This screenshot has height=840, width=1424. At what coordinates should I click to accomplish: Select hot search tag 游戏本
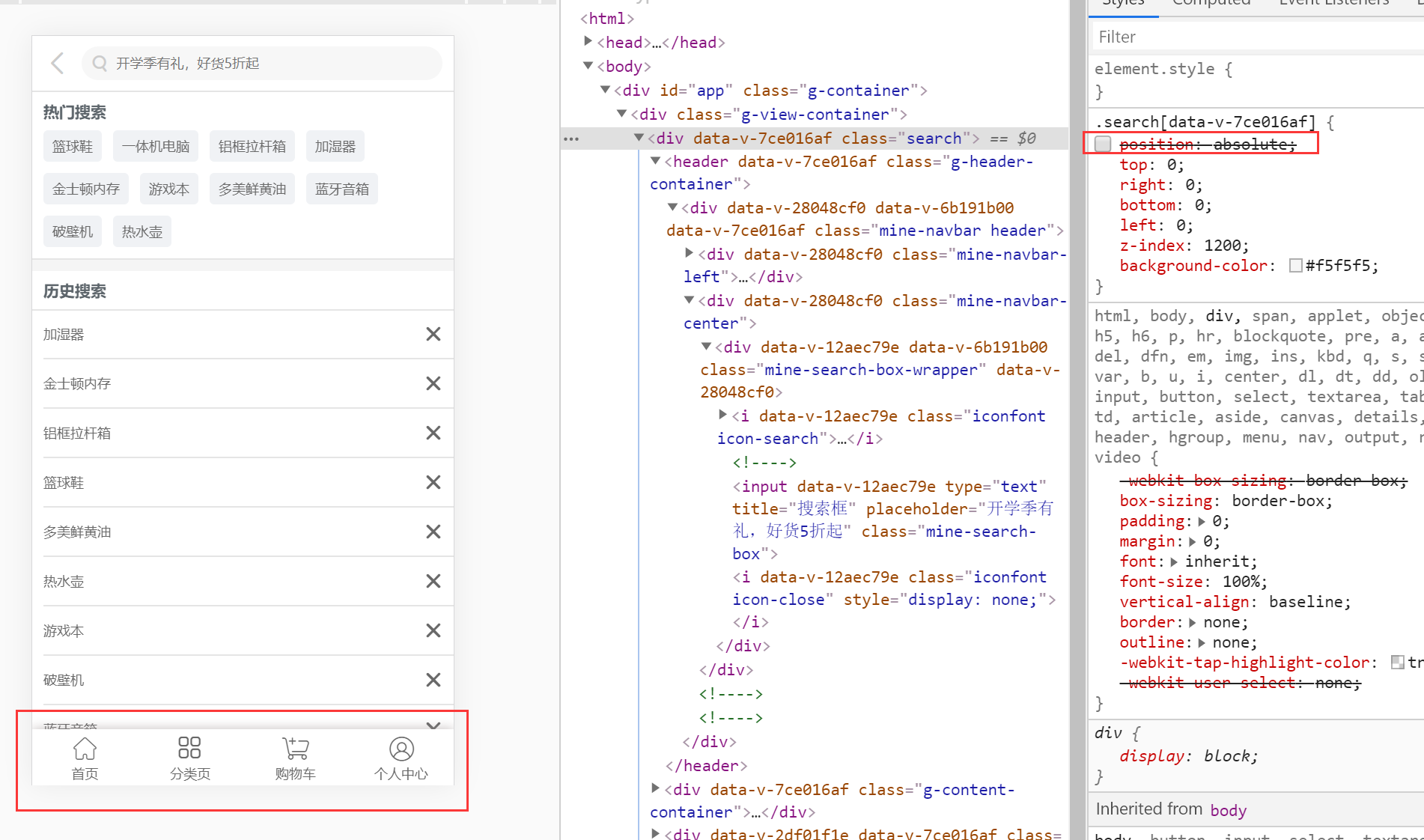tap(169, 189)
